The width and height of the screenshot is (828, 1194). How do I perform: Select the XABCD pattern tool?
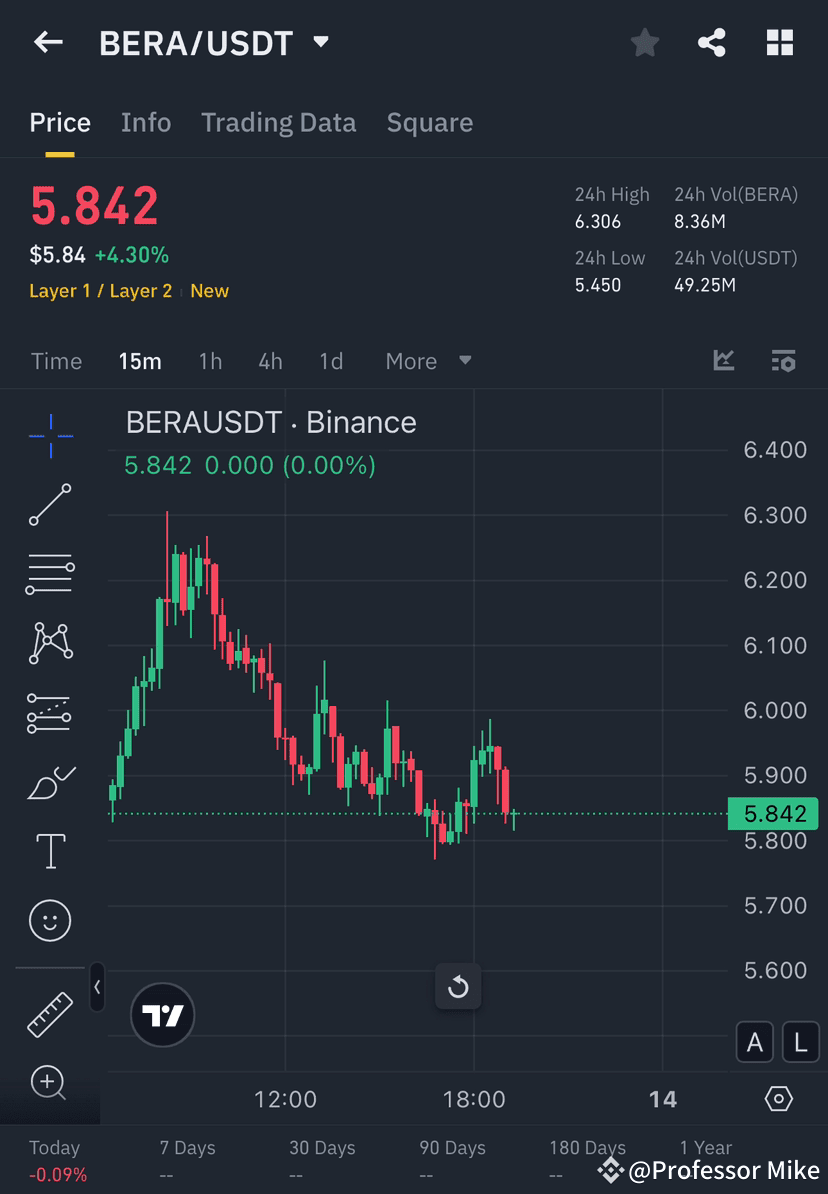(50, 643)
